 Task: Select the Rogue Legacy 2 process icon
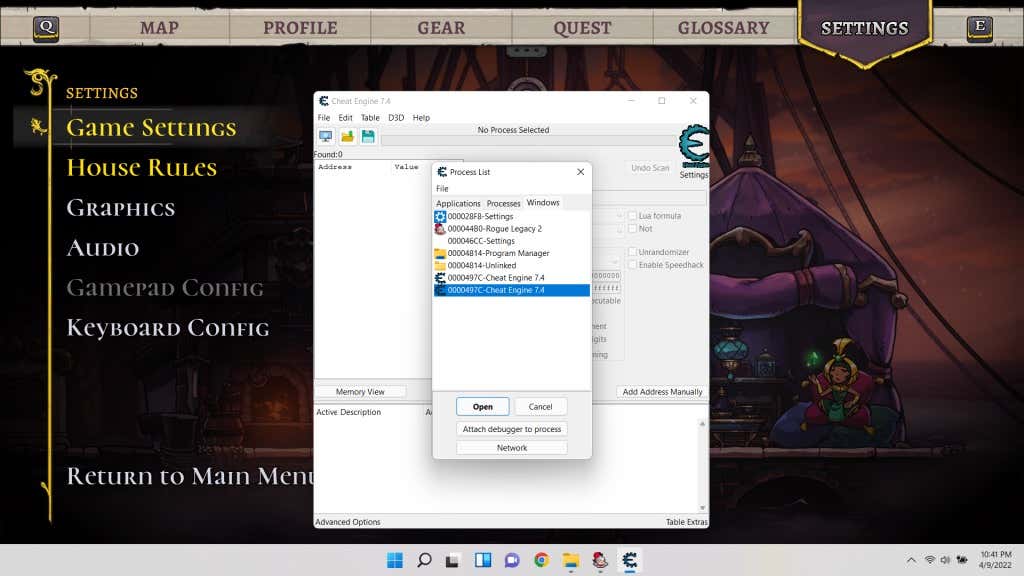coord(440,229)
